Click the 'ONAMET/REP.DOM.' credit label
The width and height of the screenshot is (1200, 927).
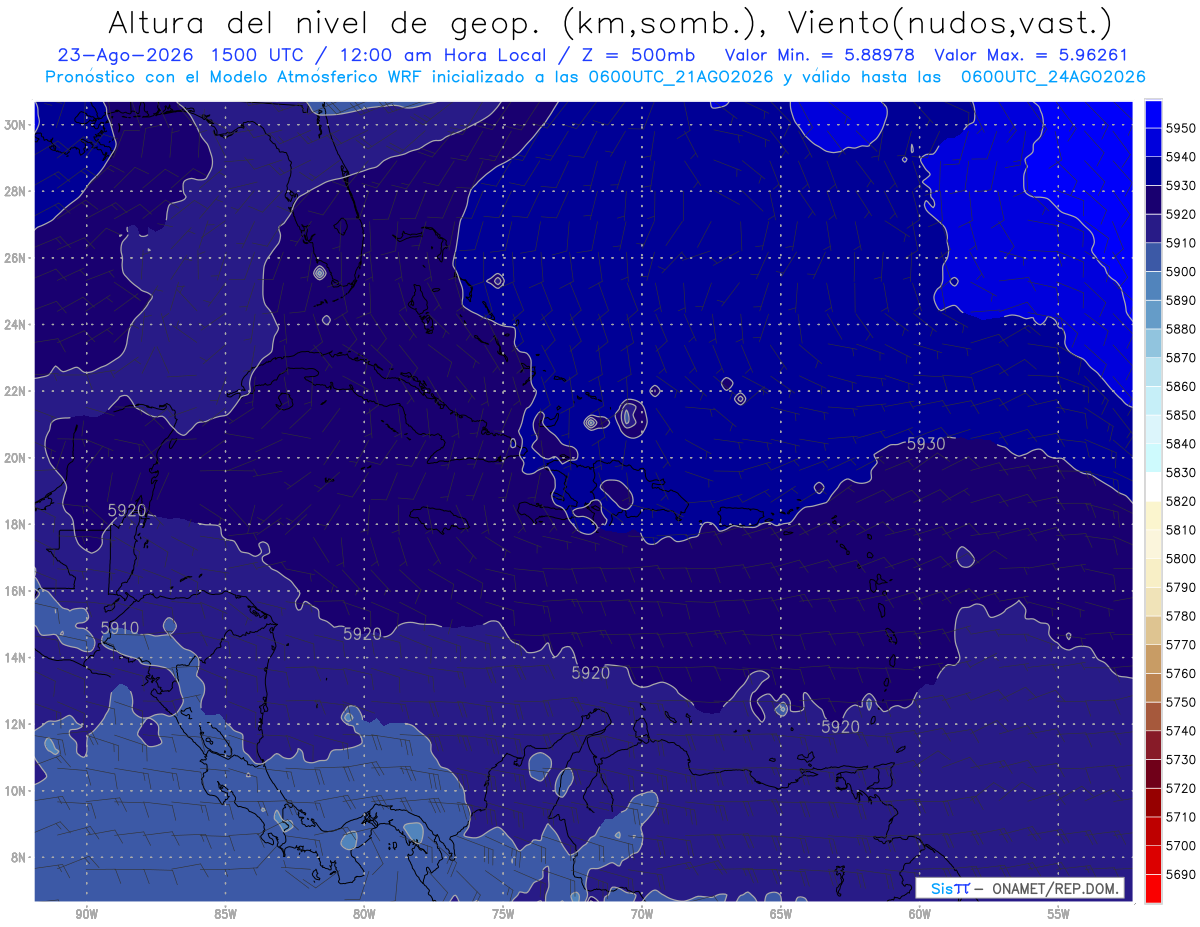(x=1054, y=888)
